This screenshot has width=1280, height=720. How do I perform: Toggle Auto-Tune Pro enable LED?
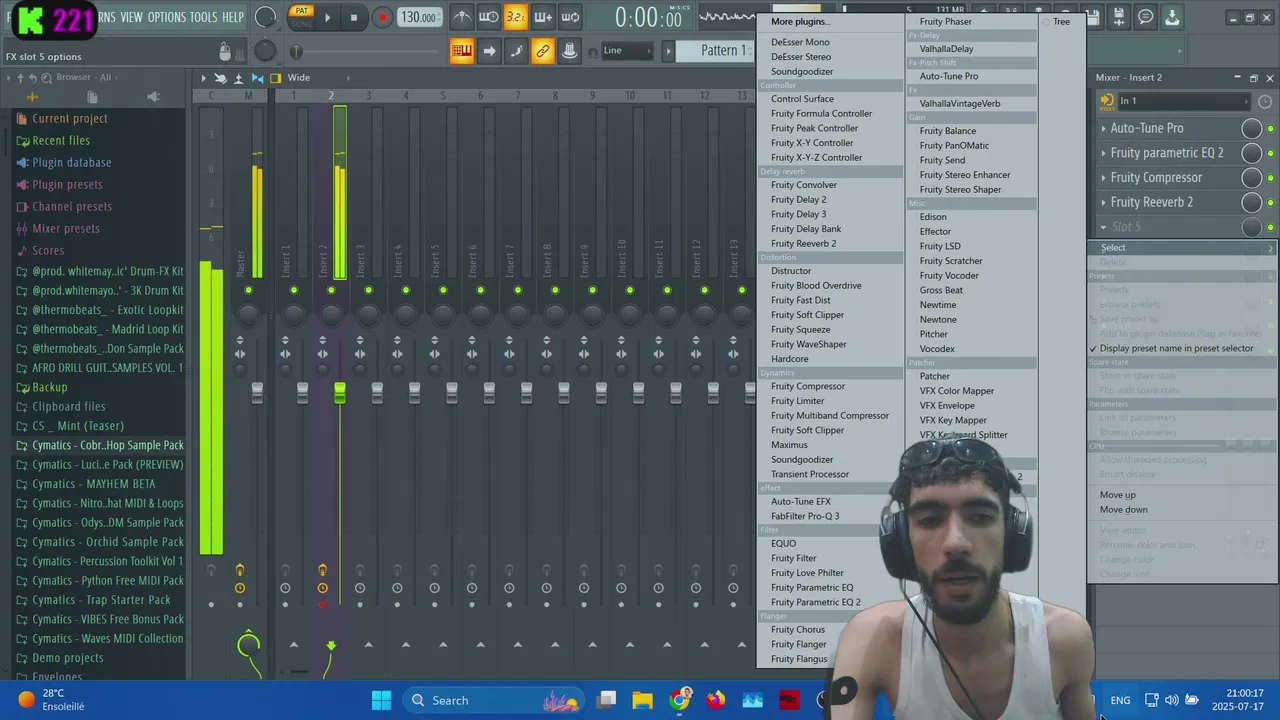tap(1270, 129)
